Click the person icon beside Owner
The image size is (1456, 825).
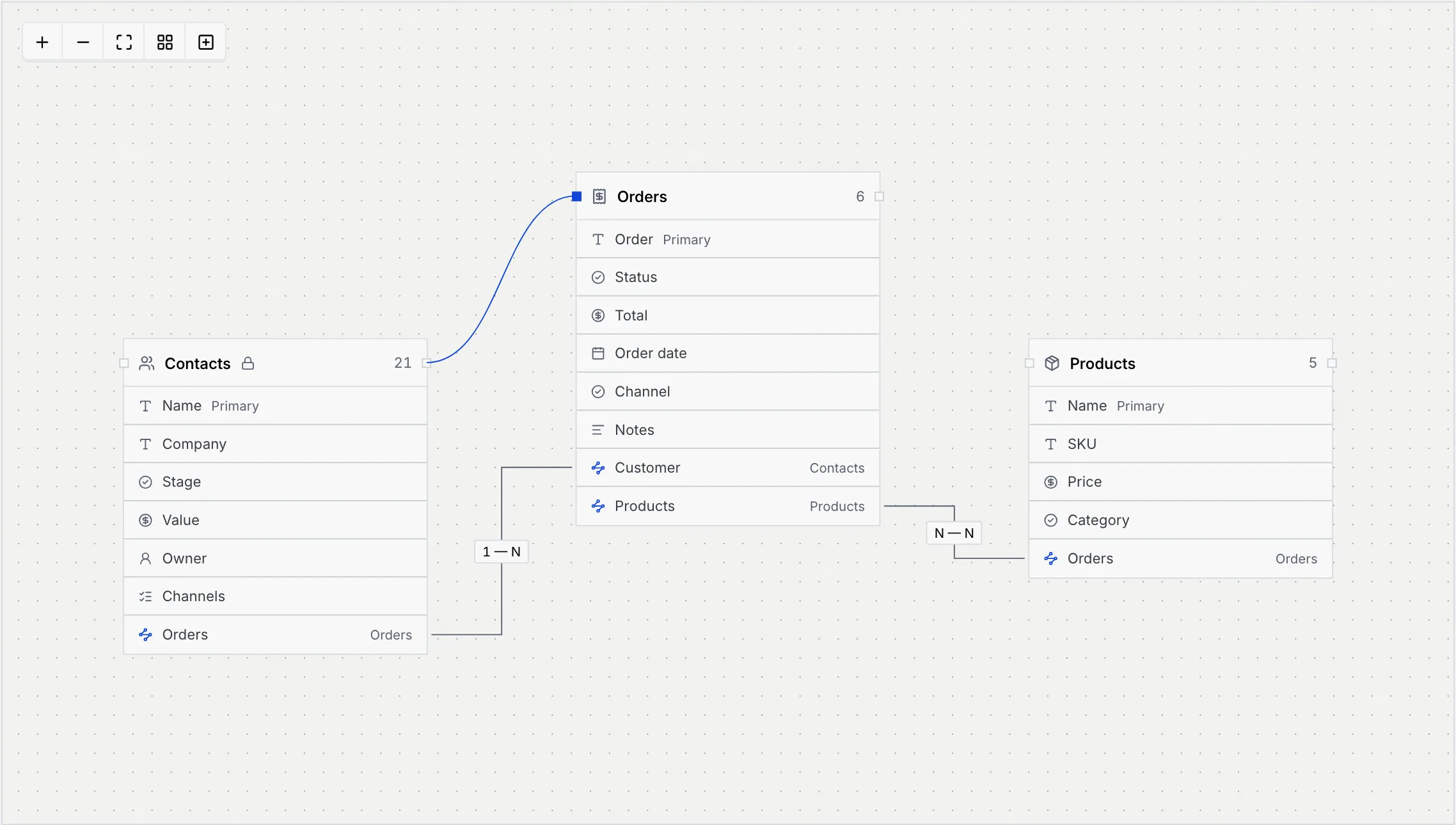point(146,558)
